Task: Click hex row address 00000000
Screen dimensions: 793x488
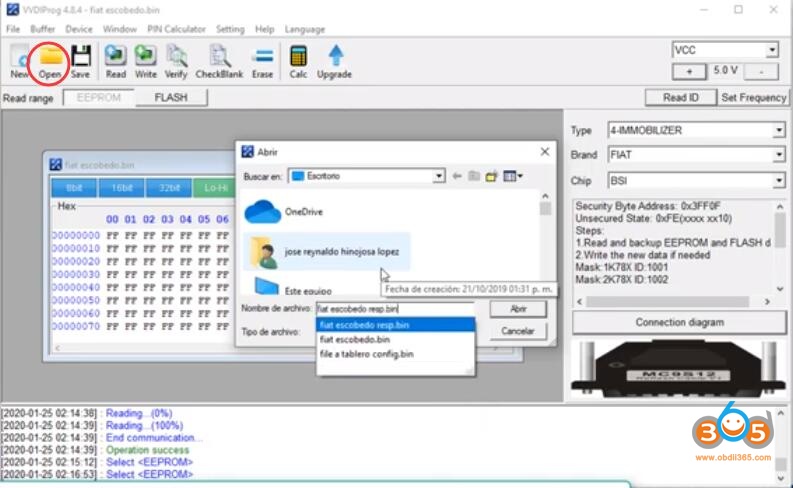Action: tap(76, 236)
